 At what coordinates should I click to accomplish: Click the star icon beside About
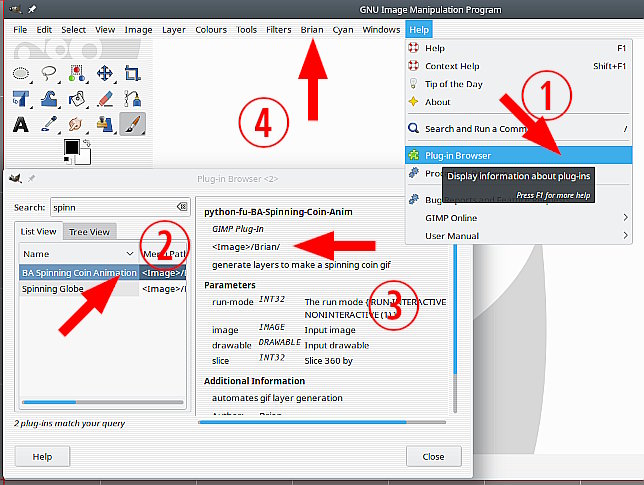(414, 101)
